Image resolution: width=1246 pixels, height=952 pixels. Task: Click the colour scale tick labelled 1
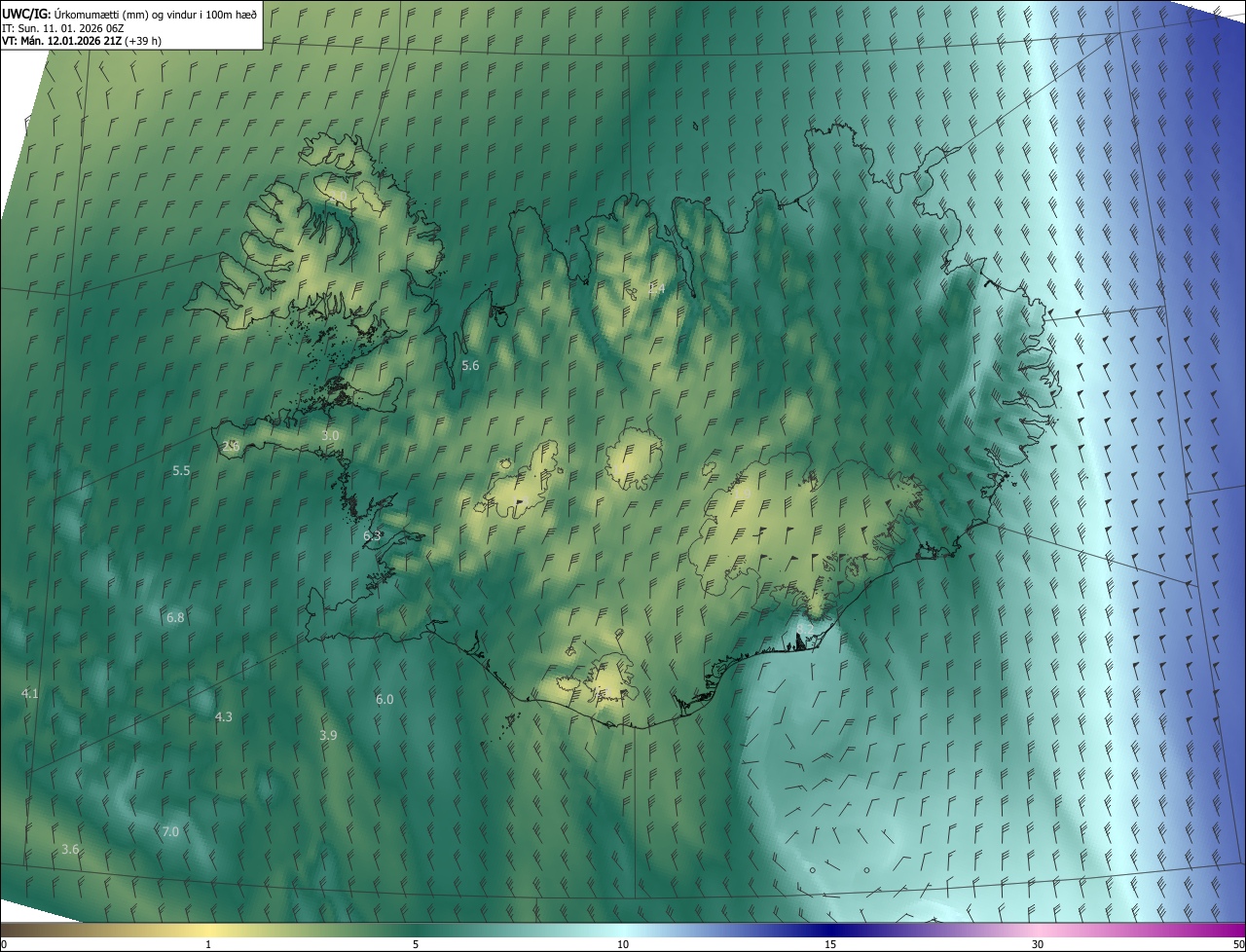[208, 944]
